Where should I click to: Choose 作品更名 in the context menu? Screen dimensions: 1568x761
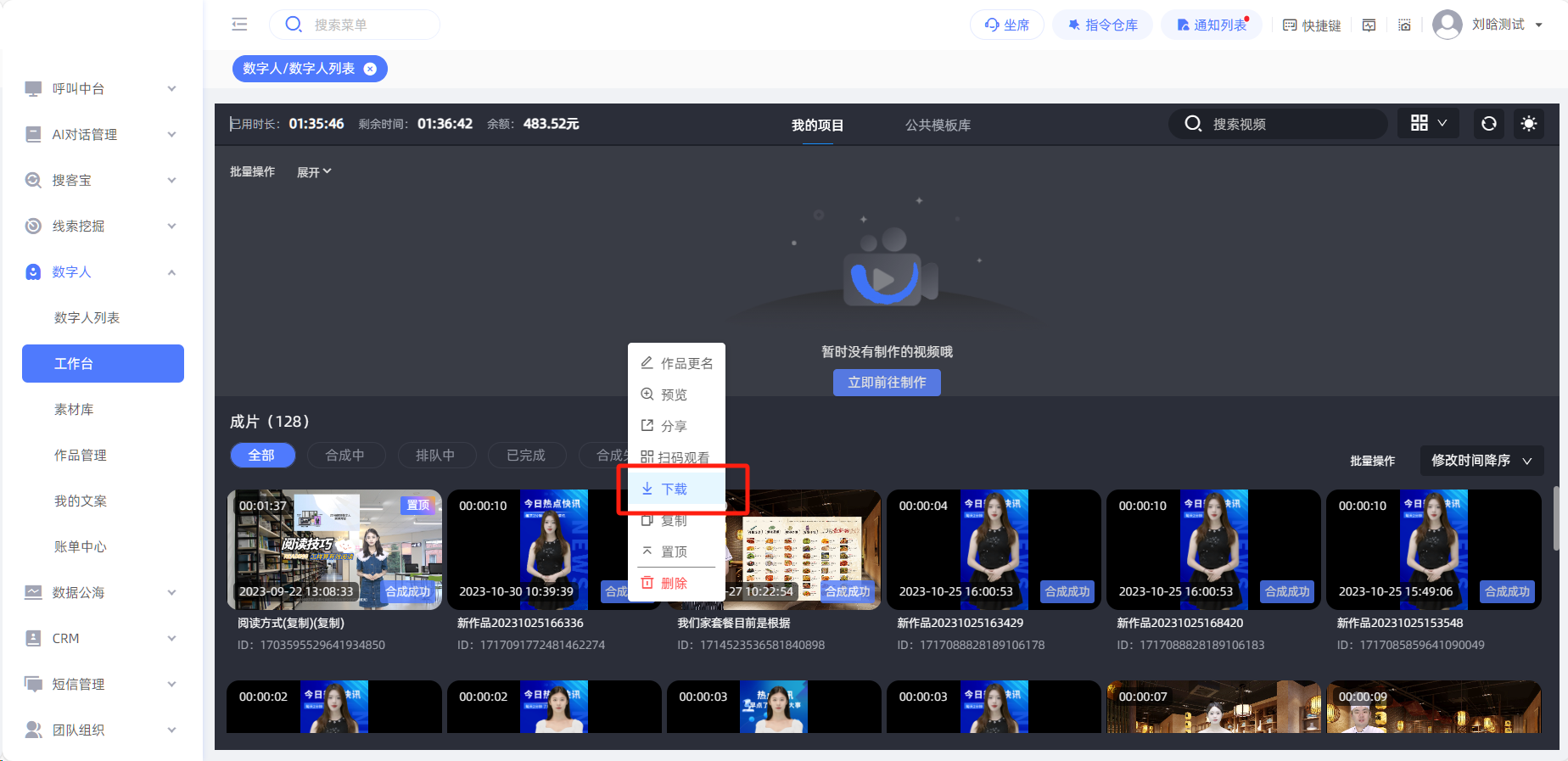tap(676, 363)
